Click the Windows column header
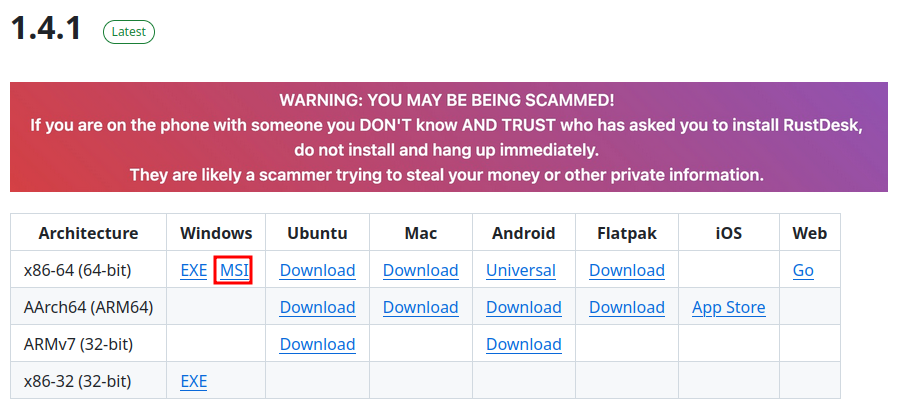The width and height of the screenshot is (902, 414). pyautogui.click(x=216, y=233)
